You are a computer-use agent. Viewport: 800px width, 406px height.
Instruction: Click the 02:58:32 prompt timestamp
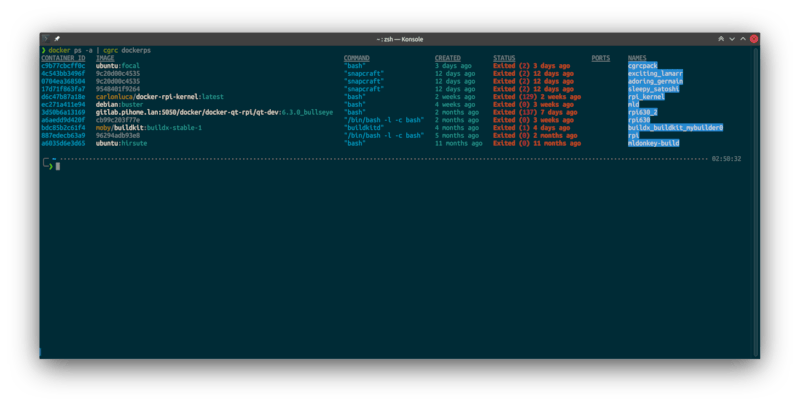tap(727, 159)
